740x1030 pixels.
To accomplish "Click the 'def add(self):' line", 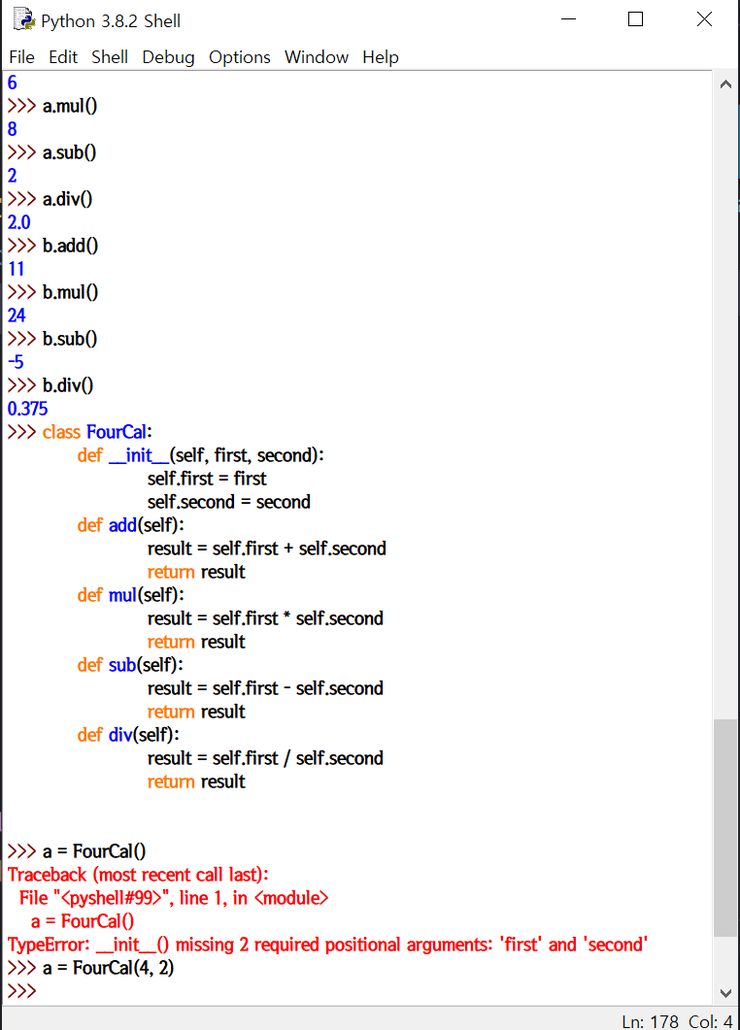I will 131,526.
